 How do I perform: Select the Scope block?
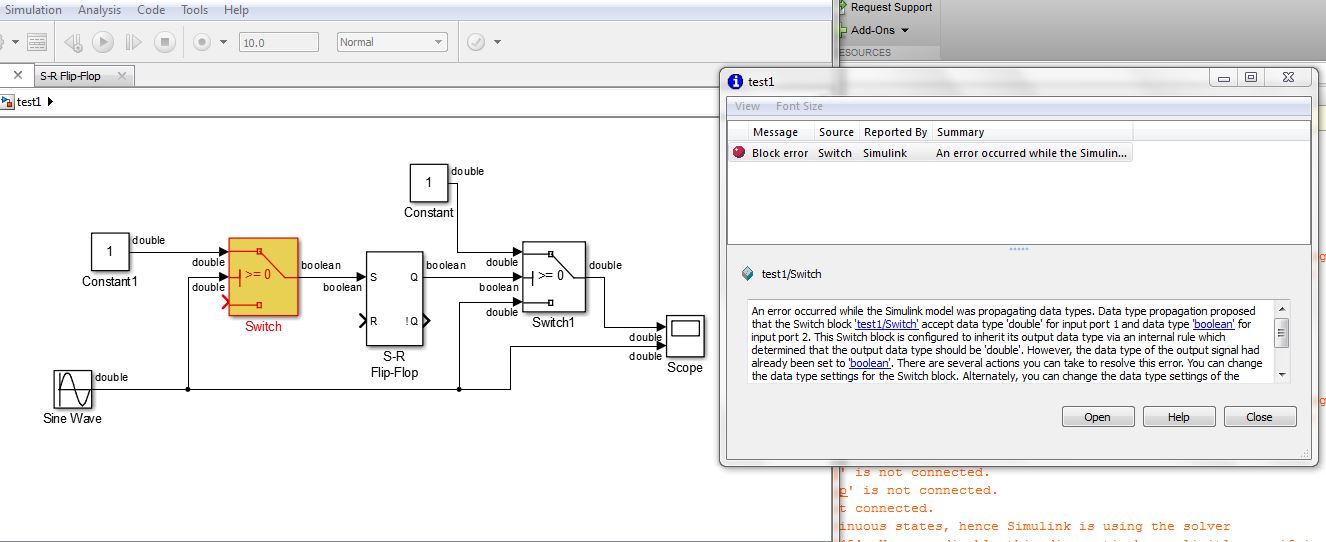(685, 335)
